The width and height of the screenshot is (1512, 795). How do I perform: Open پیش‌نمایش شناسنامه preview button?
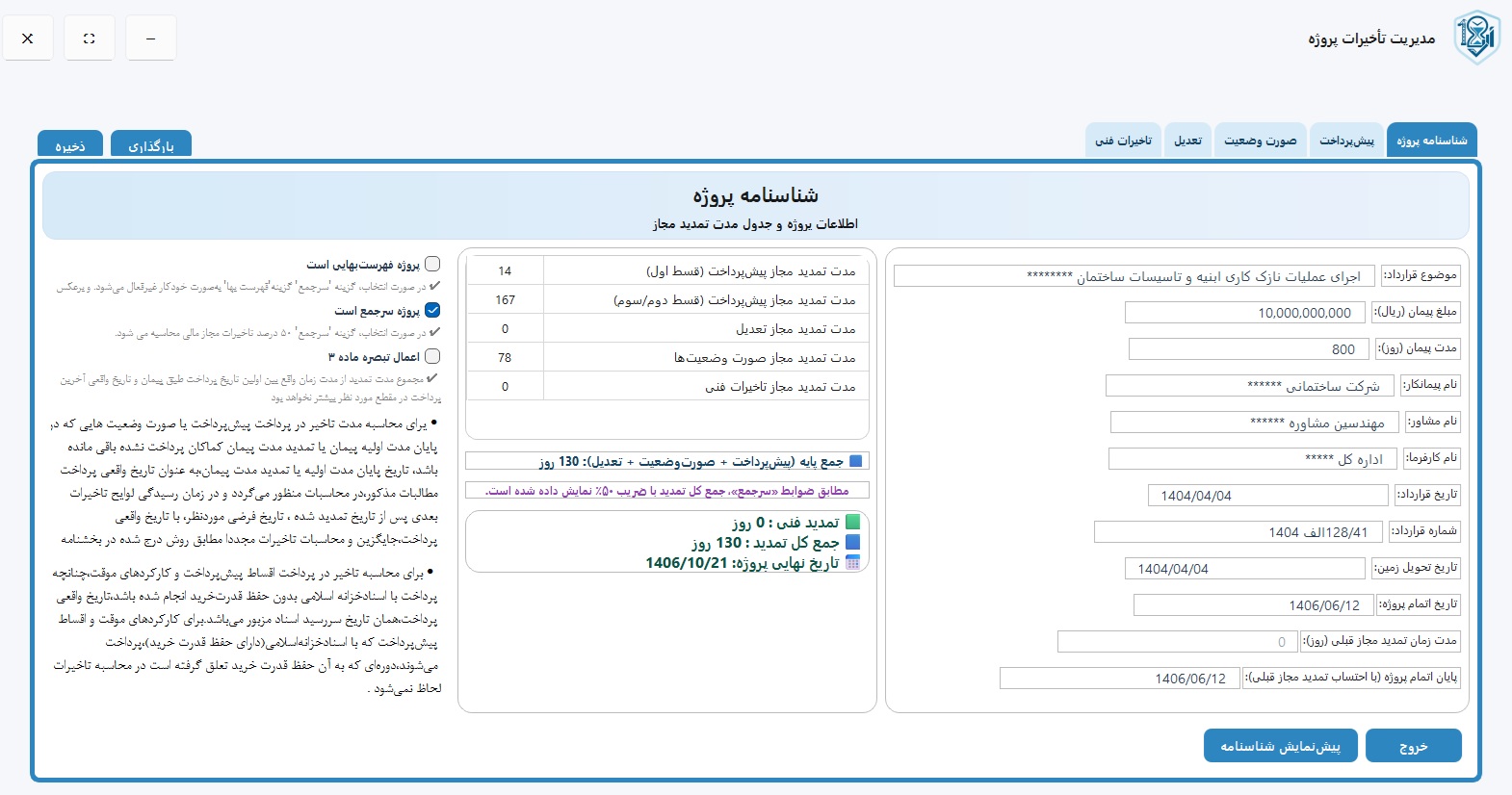point(1280,746)
